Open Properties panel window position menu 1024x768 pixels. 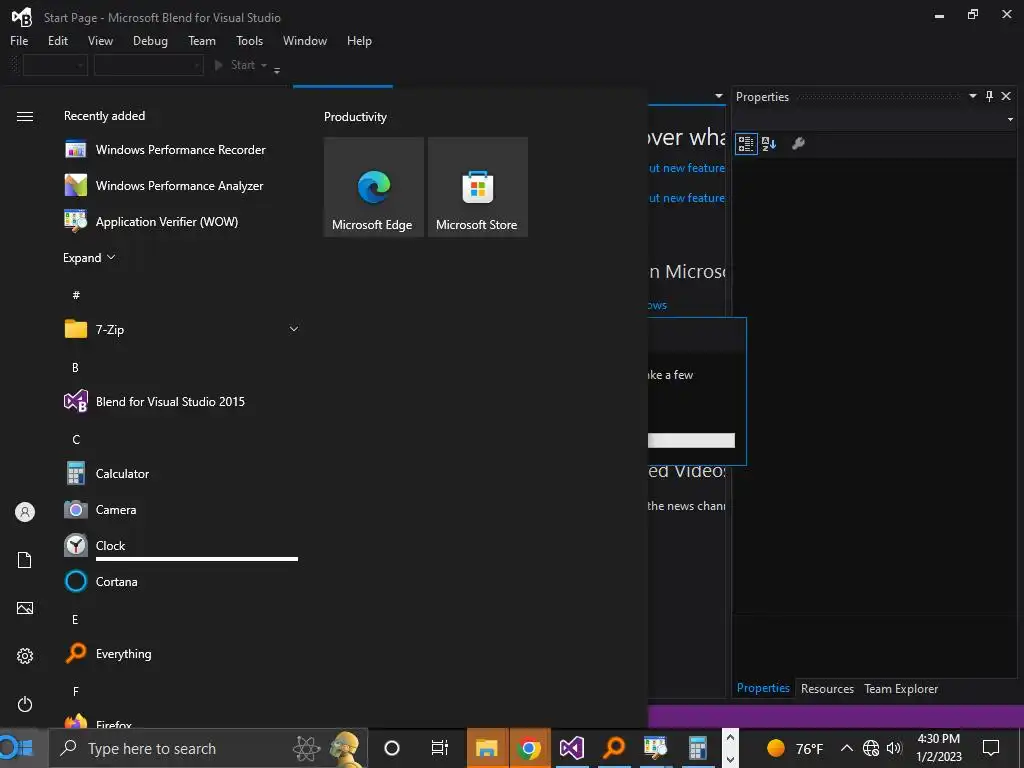click(972, 96)
